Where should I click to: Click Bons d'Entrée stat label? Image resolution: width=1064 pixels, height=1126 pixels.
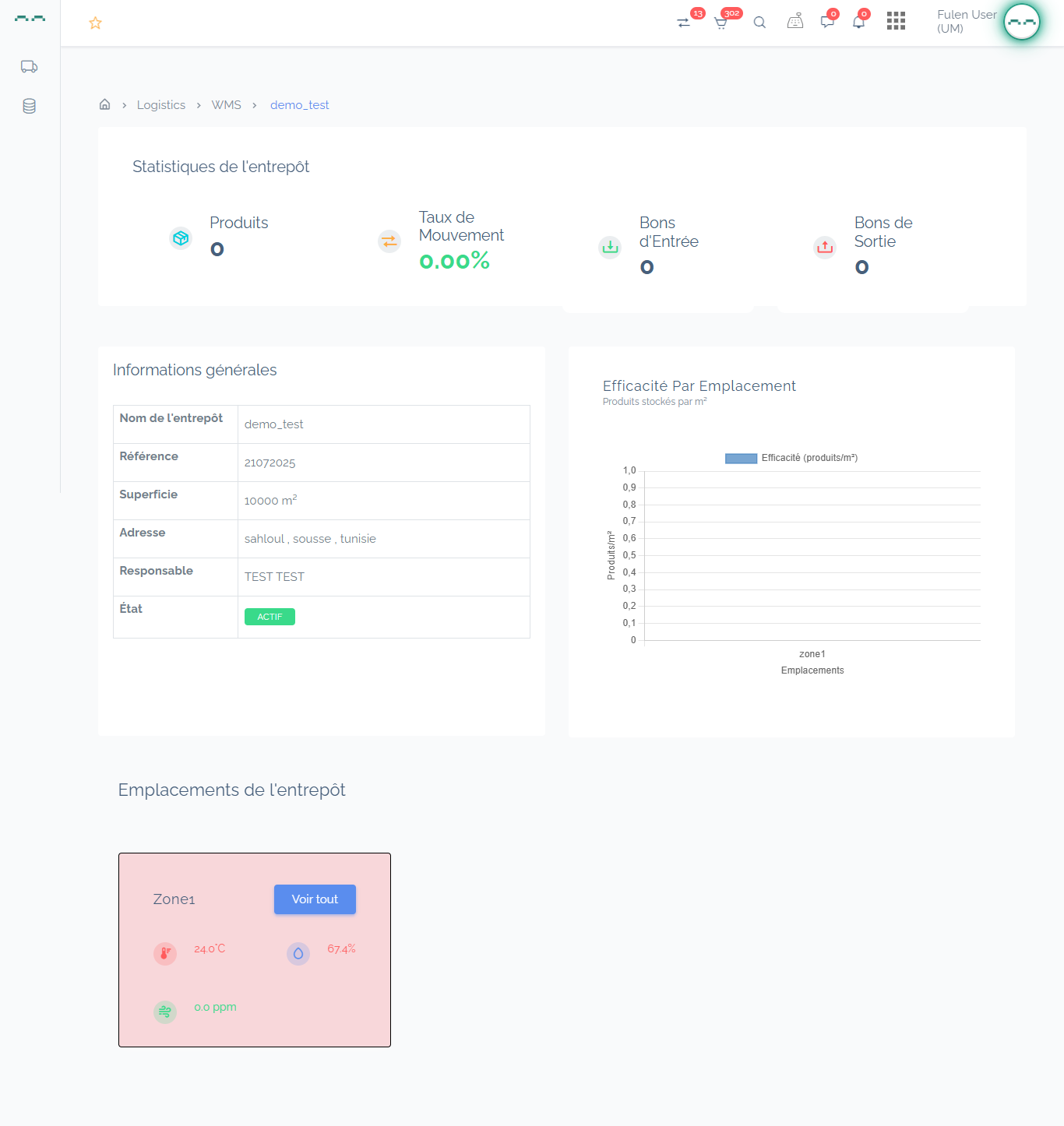pos(669,232)
